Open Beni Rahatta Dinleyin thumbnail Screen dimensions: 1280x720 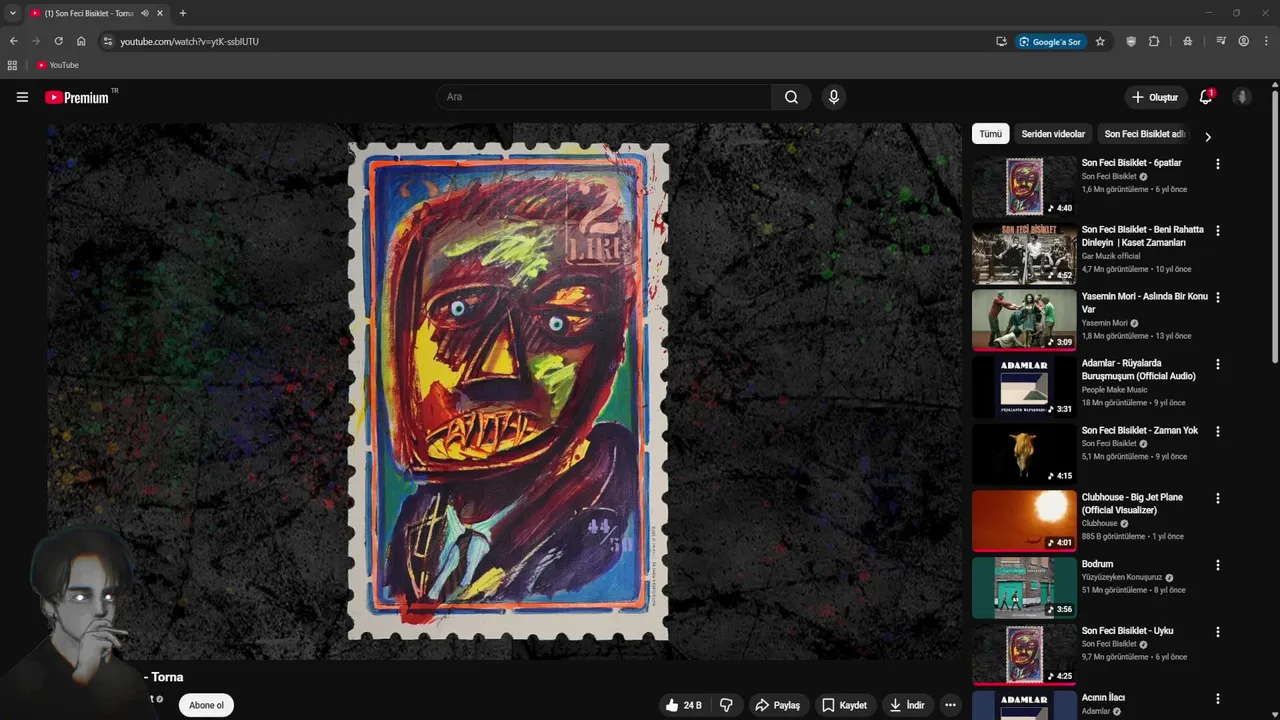pos(1024,254)
